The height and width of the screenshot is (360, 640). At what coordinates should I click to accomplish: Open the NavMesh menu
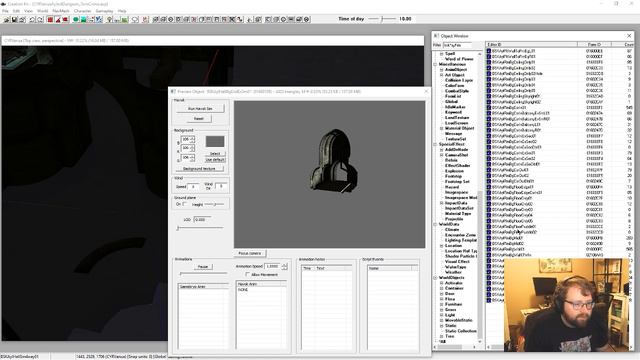coord(61,11)
